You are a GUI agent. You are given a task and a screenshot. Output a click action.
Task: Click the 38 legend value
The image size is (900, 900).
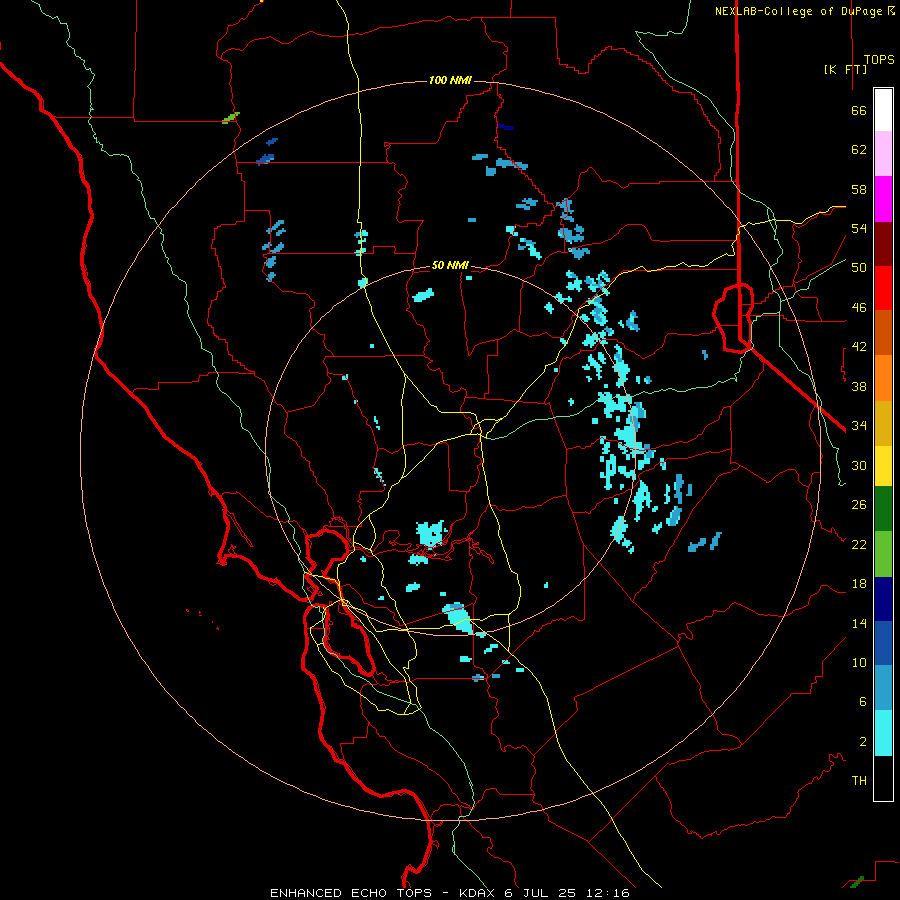click(859, 386)
